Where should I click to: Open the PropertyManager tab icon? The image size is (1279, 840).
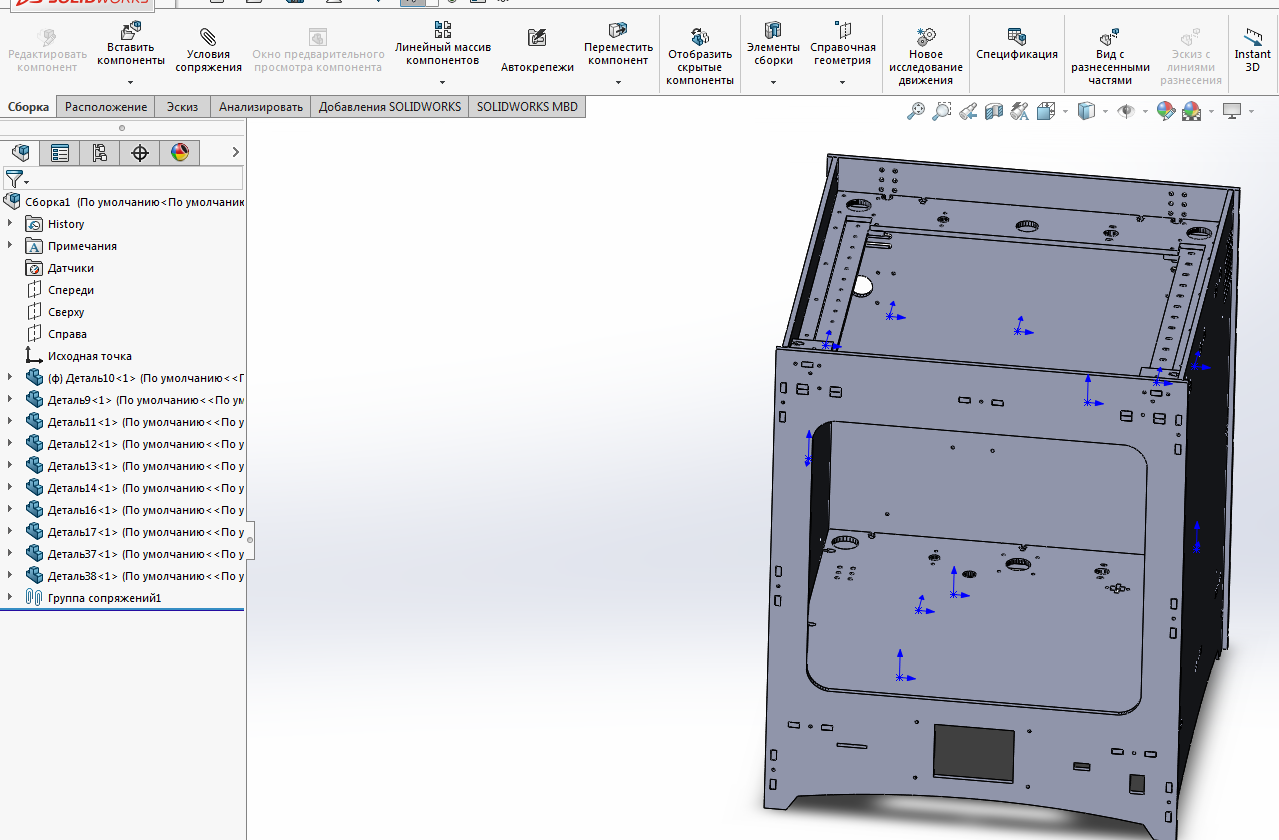click(60, 153)
